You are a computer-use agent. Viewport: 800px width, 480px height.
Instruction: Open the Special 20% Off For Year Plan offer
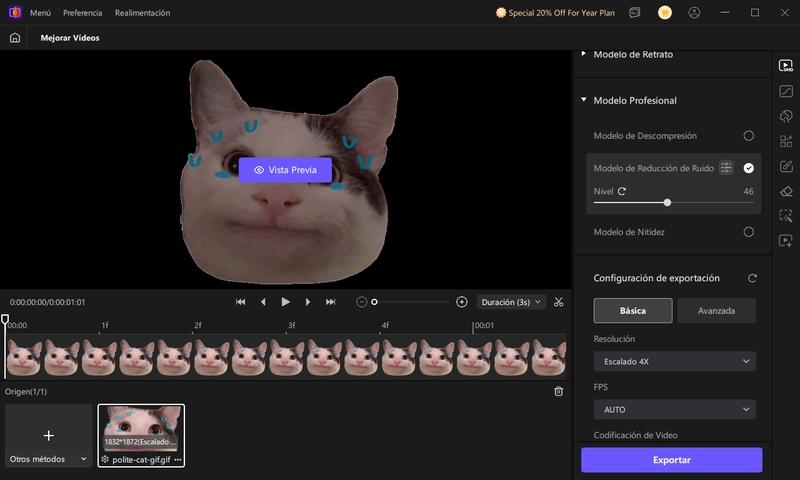(556, 13)
